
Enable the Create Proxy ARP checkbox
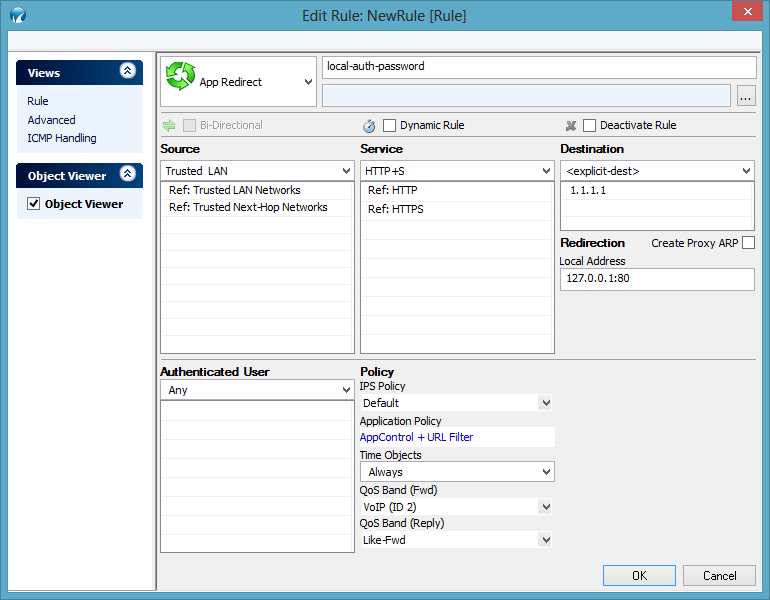(x=748, y=243)
